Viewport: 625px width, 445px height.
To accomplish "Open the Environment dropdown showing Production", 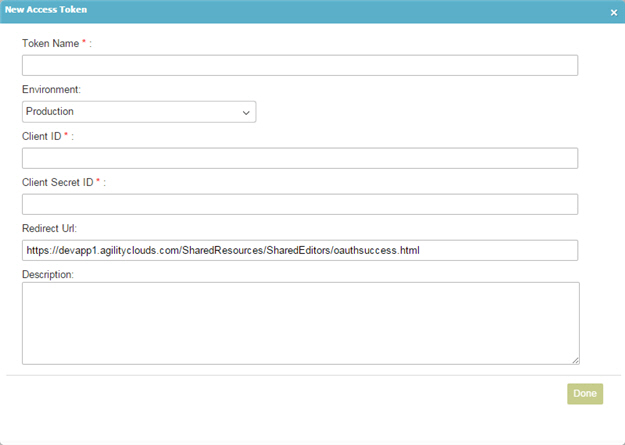I will [139, 112].
